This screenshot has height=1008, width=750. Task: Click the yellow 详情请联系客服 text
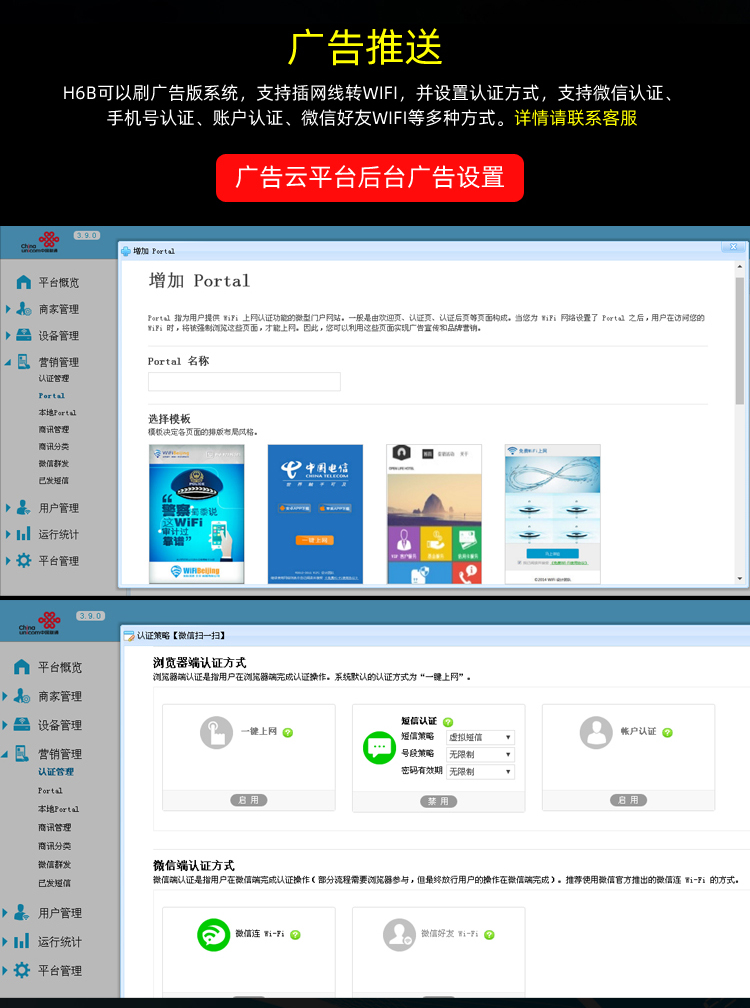click(x=576, y=118)
